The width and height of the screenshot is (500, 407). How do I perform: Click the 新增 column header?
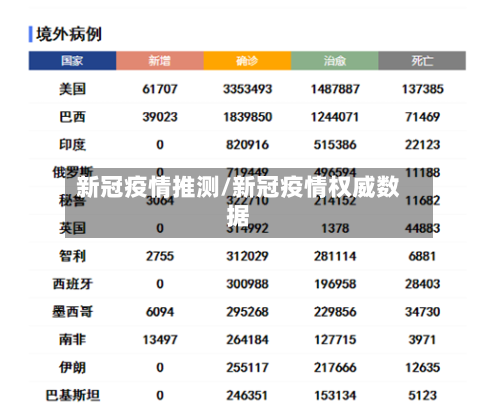click(x=160, y=61)
